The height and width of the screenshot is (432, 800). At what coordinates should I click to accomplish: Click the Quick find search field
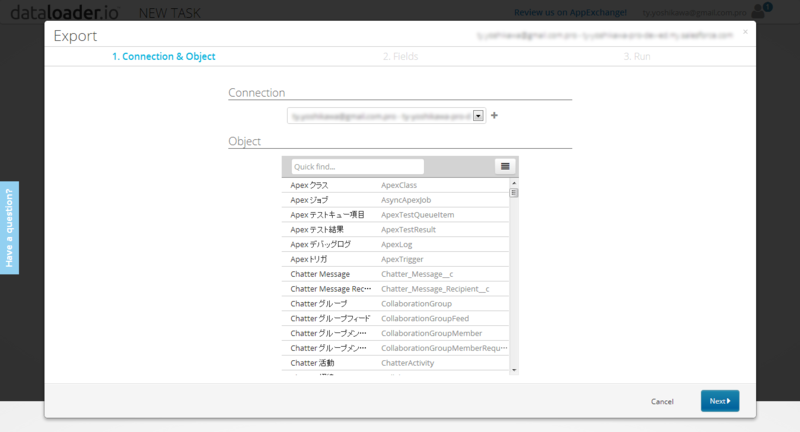[x=357, y=166]
